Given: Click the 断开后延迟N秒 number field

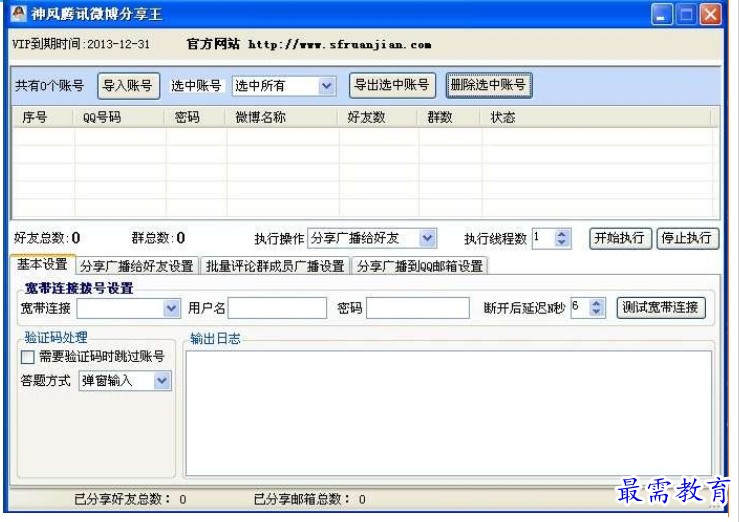Looking at the screenshot, I should click(x=580, y=308).
